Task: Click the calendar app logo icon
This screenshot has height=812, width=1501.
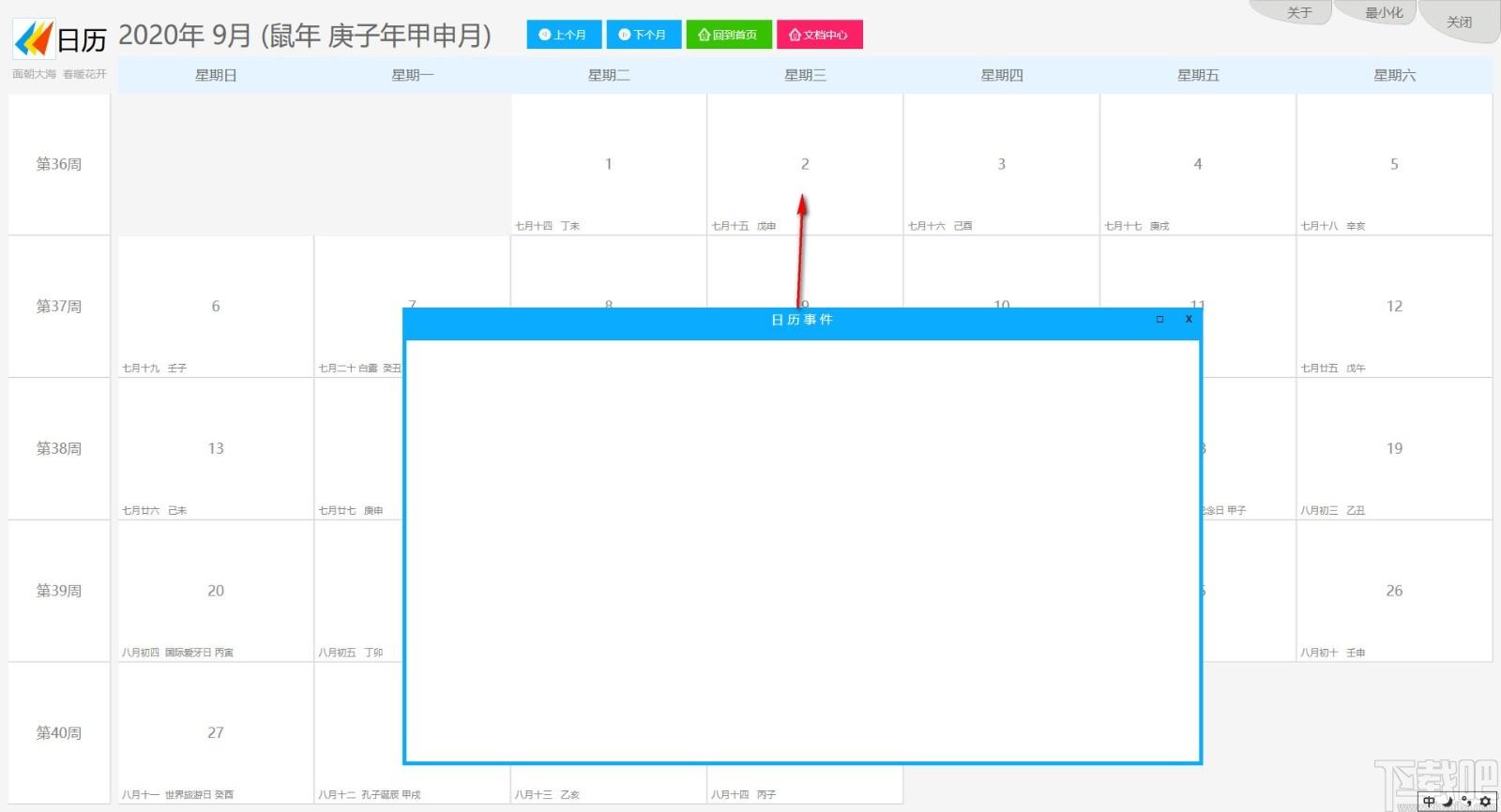Action: pos(33,39)
